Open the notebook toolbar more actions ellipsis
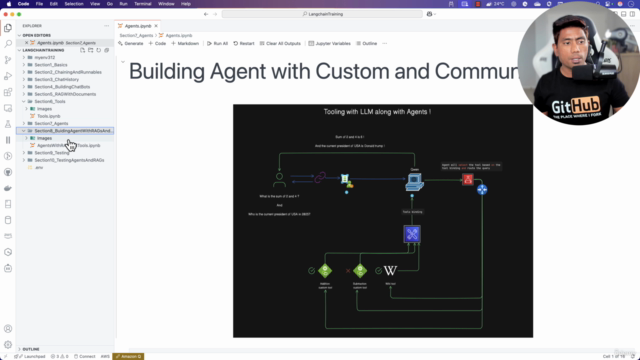Image resolution: width=640 pixels, height=360 pixels. point(384,43)
